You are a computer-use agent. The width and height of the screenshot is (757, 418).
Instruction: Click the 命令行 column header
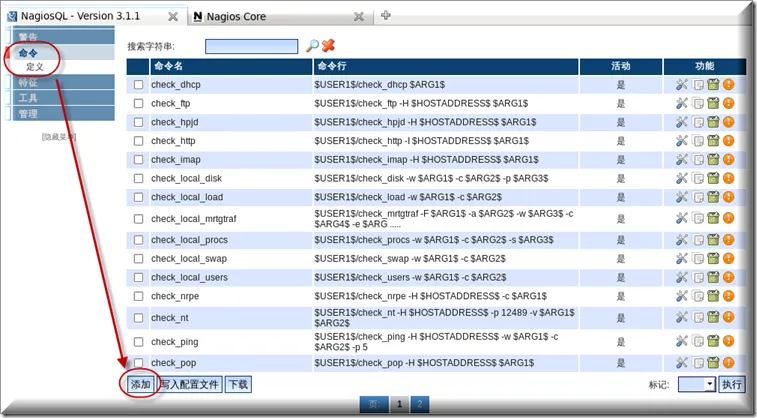coord(332,66)
